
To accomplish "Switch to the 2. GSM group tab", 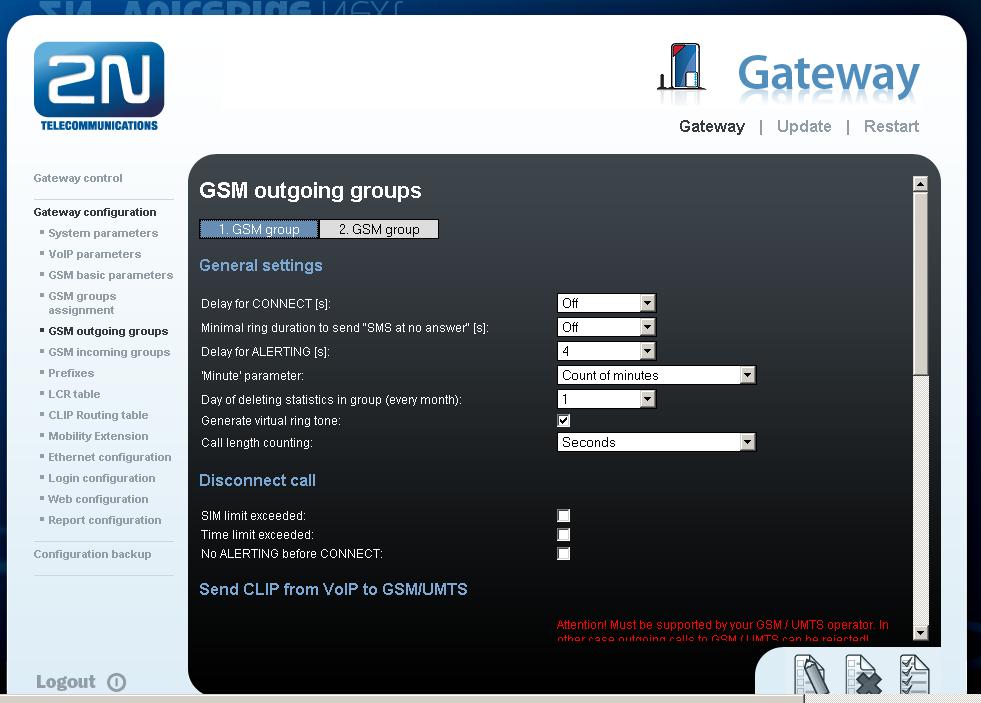I will [x=379, y=230].
